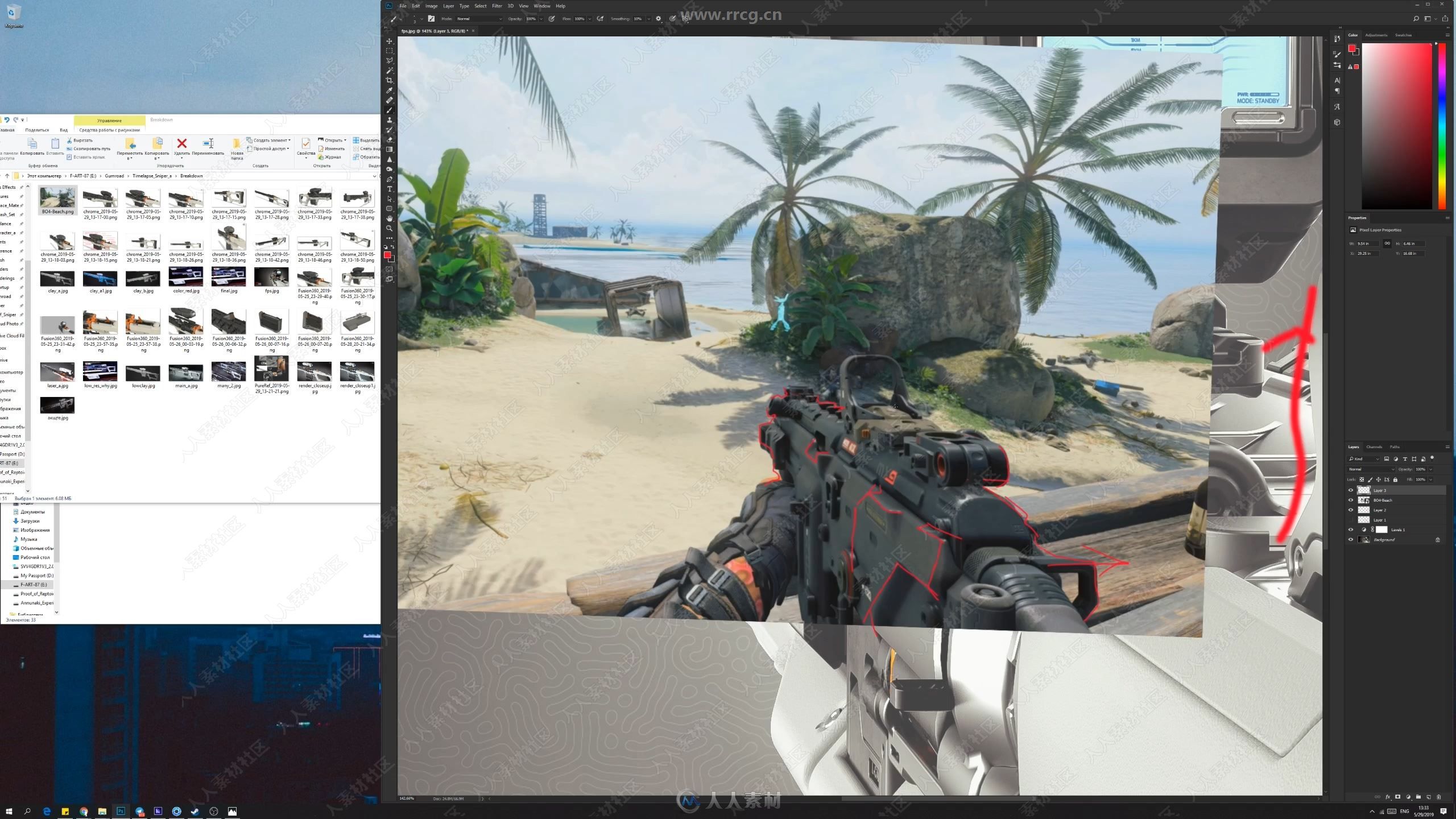Viewport: 1456px width, 819px height.
Task: Hide Layer 2 visibility eye
Action: (1351, 510)
